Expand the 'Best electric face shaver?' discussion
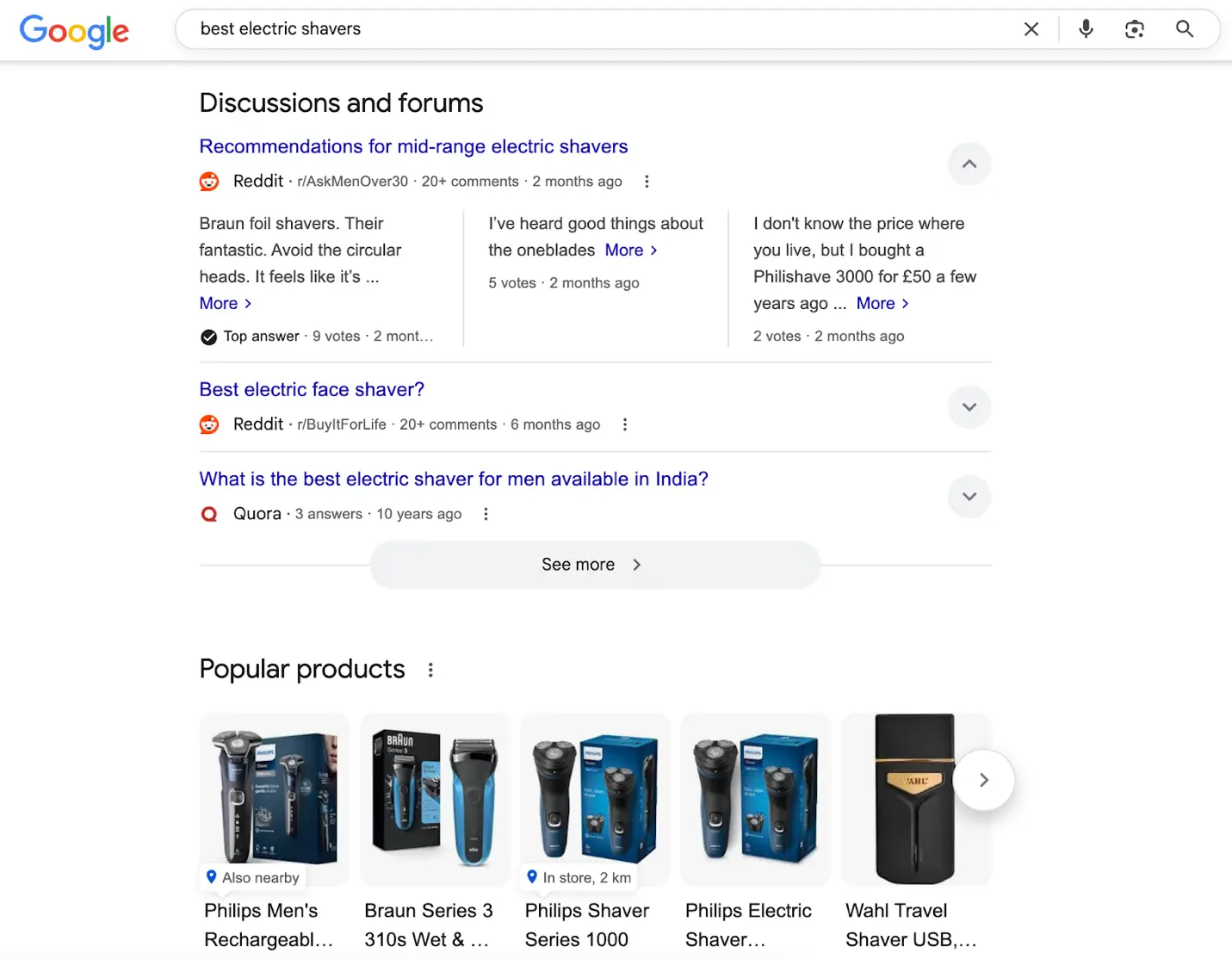The height and width of the screenshot is (959, 1232). pos(969,407)
